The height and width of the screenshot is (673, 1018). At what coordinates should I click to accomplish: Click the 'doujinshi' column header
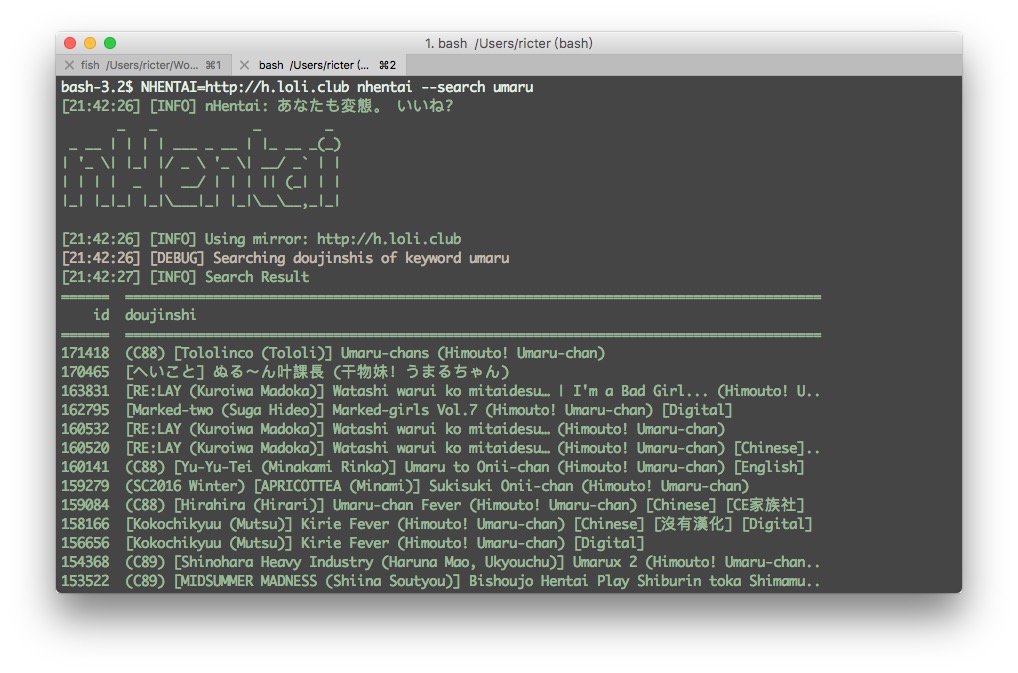pos(160,315)
